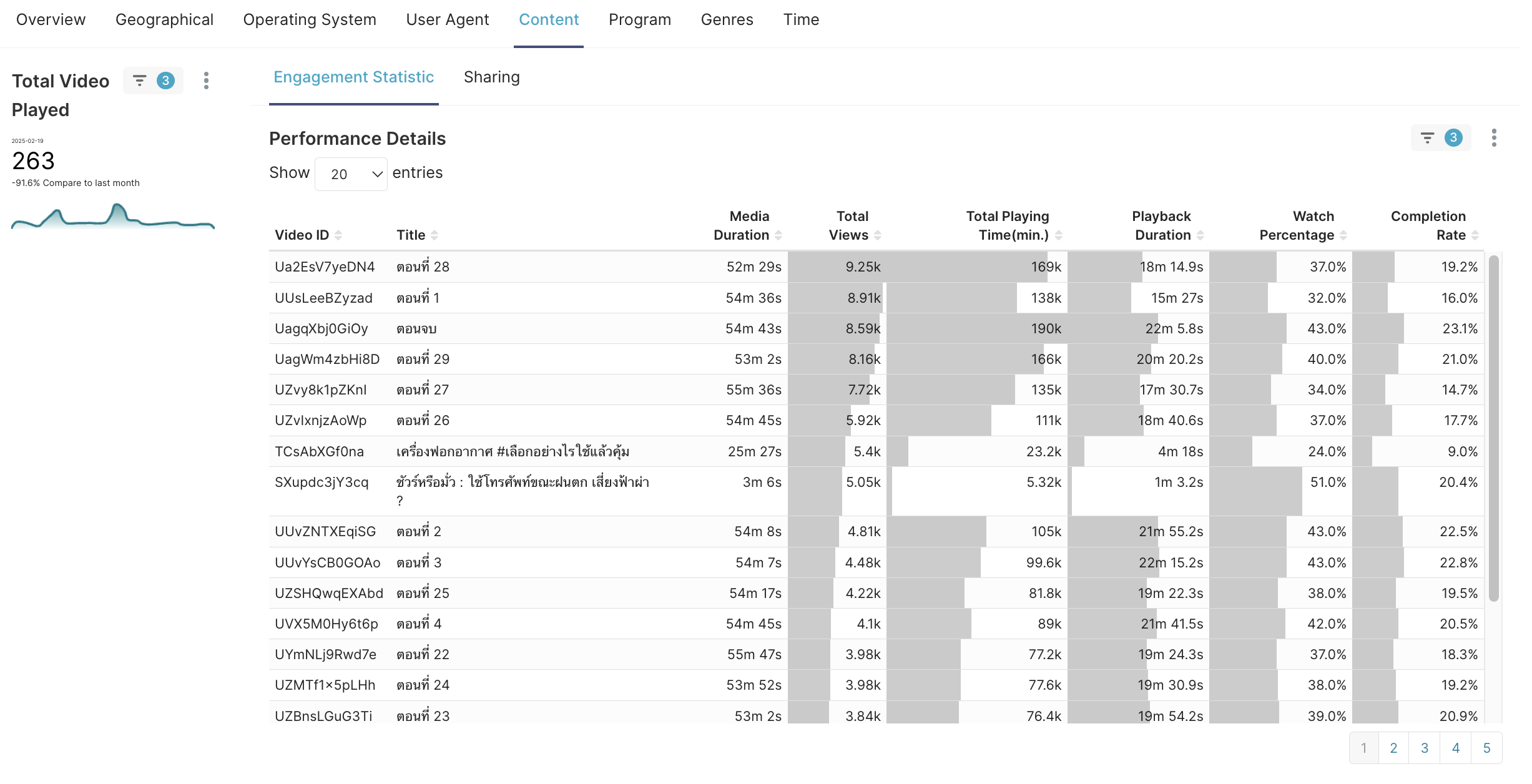Select the Content tab
Screen dimensions: 1532x784
[x=549, y=20]
